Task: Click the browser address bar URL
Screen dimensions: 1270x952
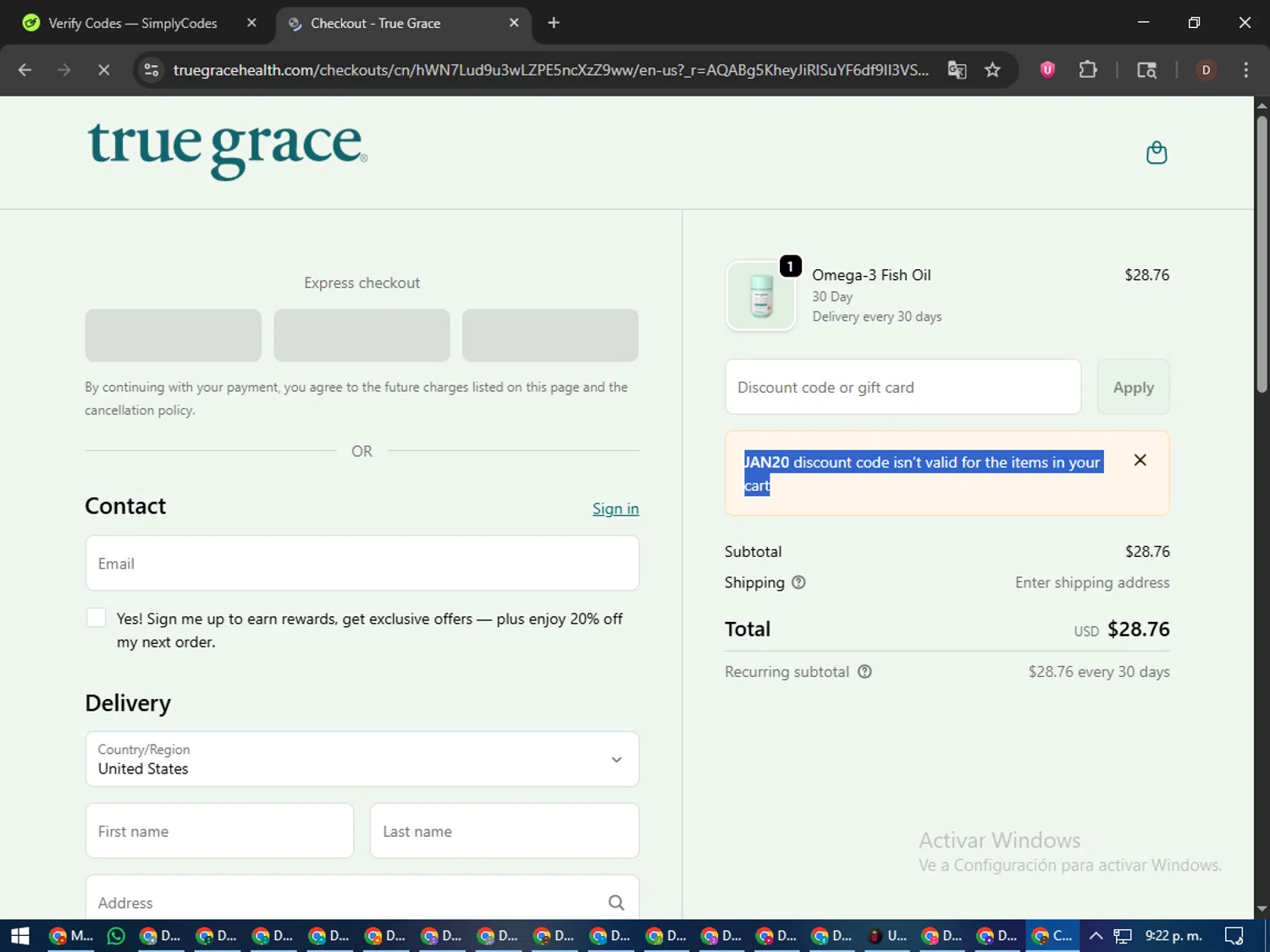Action: tap(550, 70)
